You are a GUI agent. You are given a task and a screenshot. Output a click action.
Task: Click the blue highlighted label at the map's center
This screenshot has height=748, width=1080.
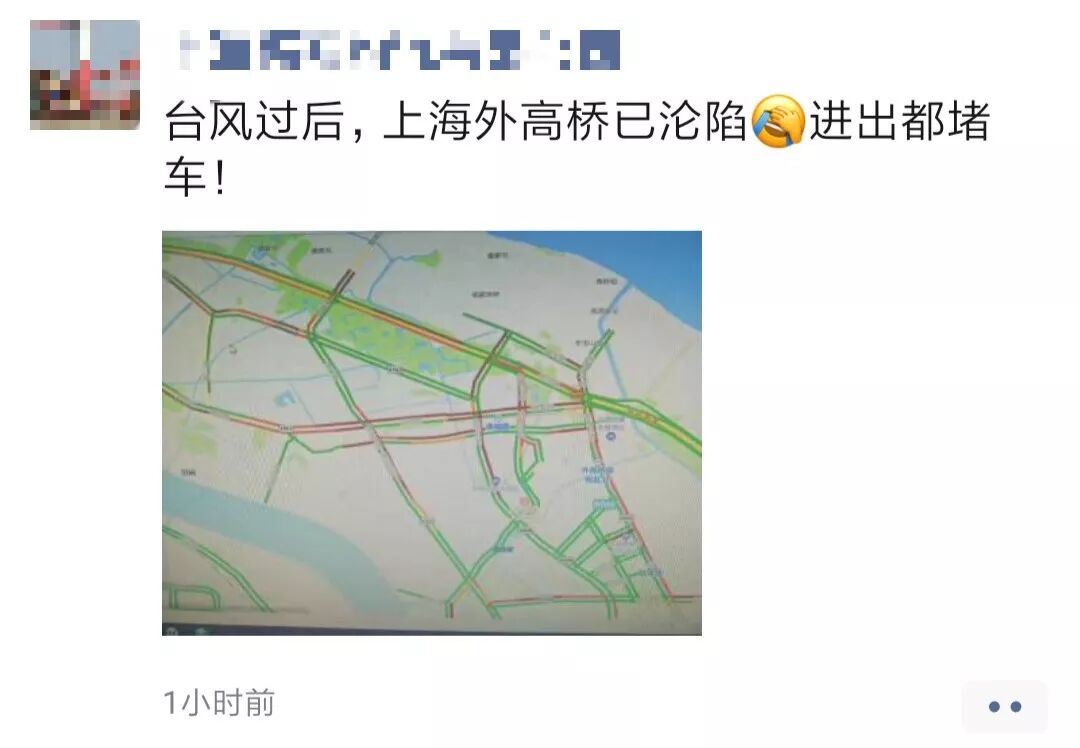[x=498, y=427]
